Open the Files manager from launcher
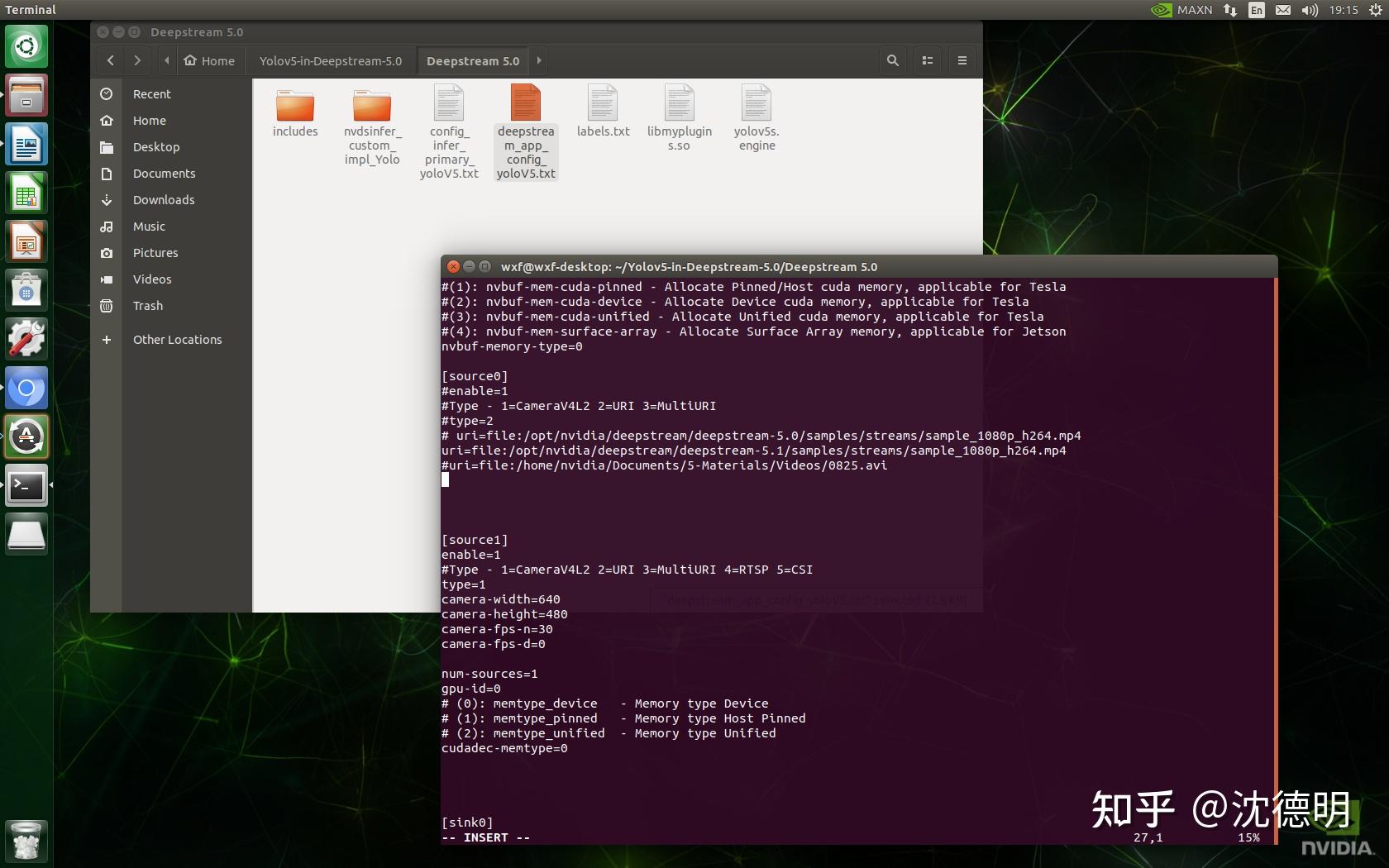Screen dimensions: 1389x868 pyautogui.click(x=26, y=95)
